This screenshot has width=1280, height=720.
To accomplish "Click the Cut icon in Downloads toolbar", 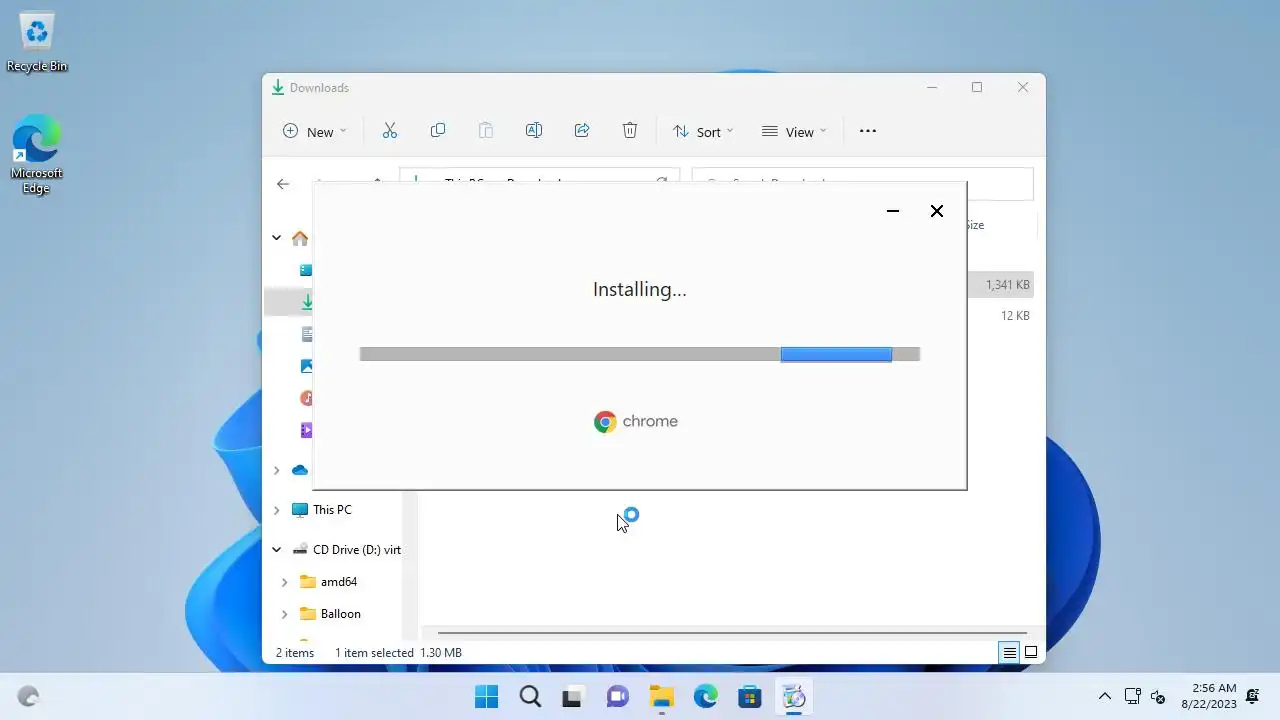I will pyautogui.click(x=390, y=131).
